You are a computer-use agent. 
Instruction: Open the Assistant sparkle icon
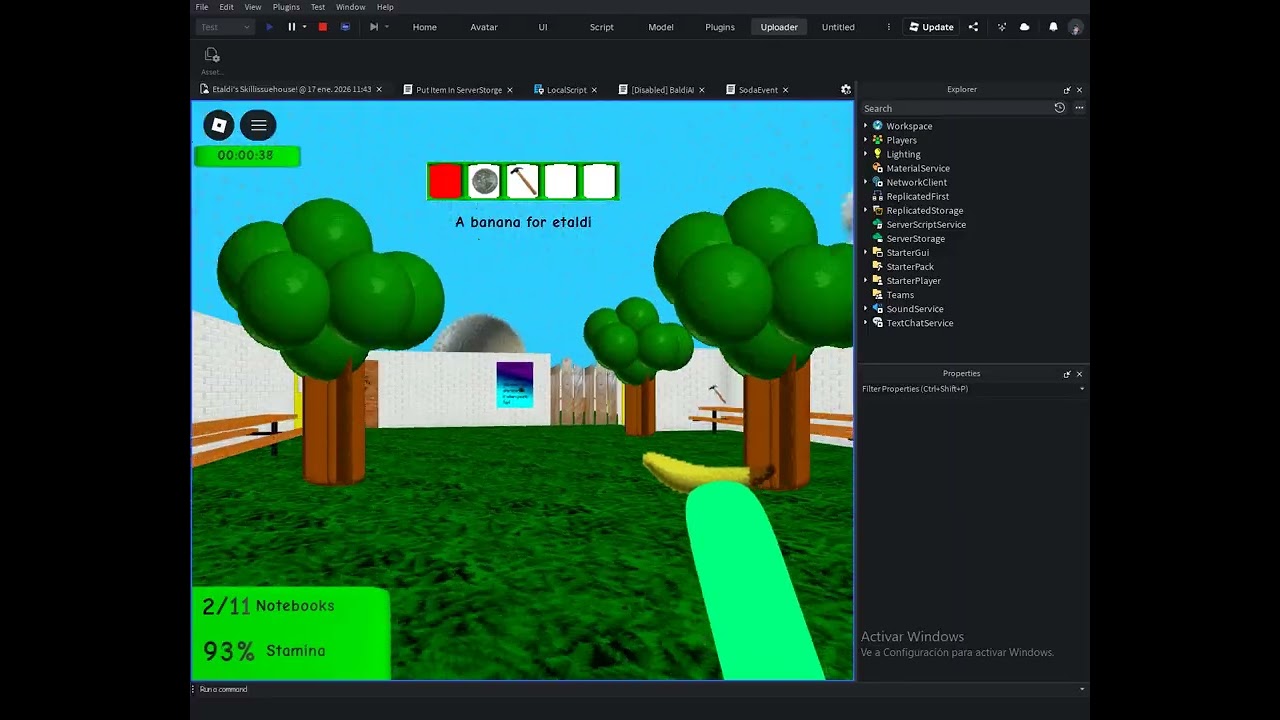tap(1001, 27)
